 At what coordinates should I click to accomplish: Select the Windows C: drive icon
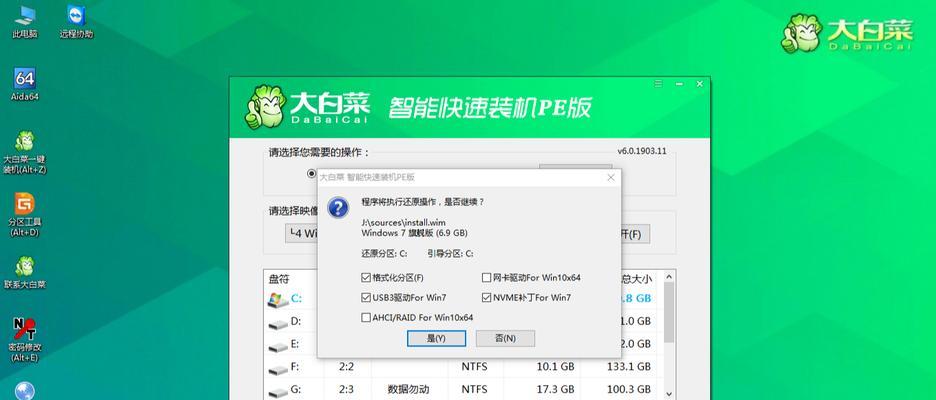pyautogui.click(x=276, y=299)
